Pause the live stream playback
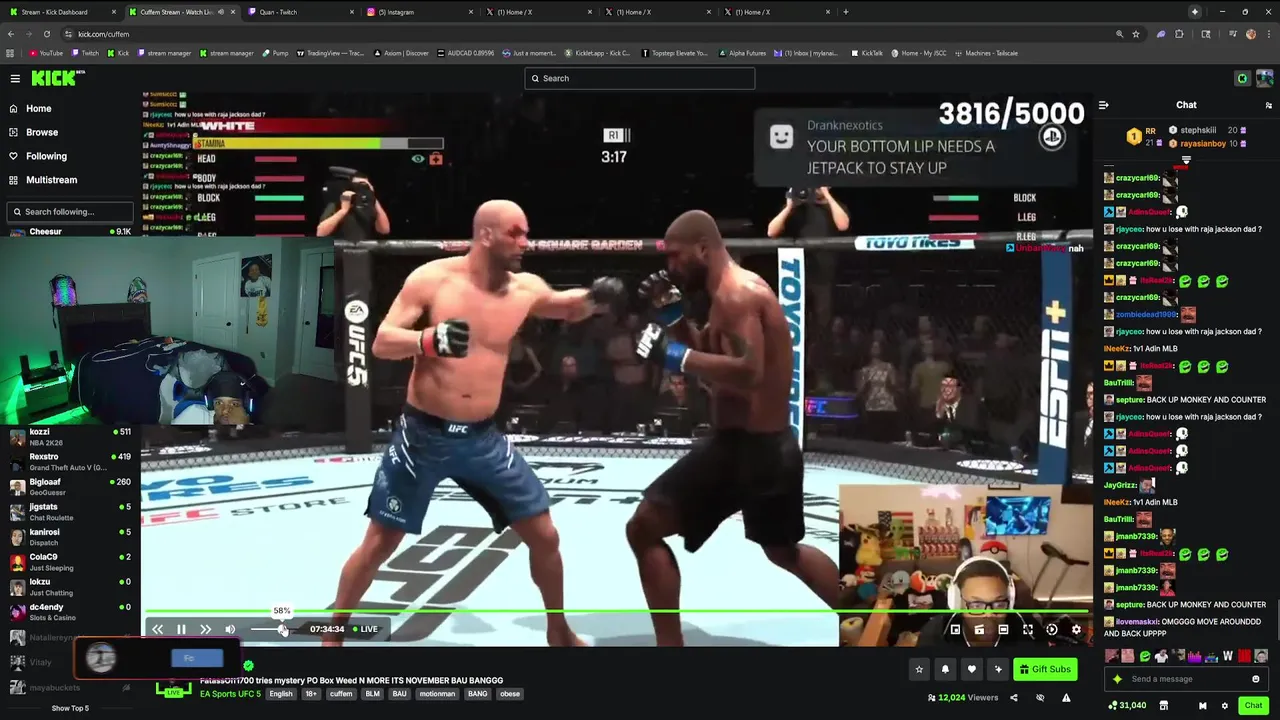This screenshot has height=720, width=1280. tap(181, 629)
